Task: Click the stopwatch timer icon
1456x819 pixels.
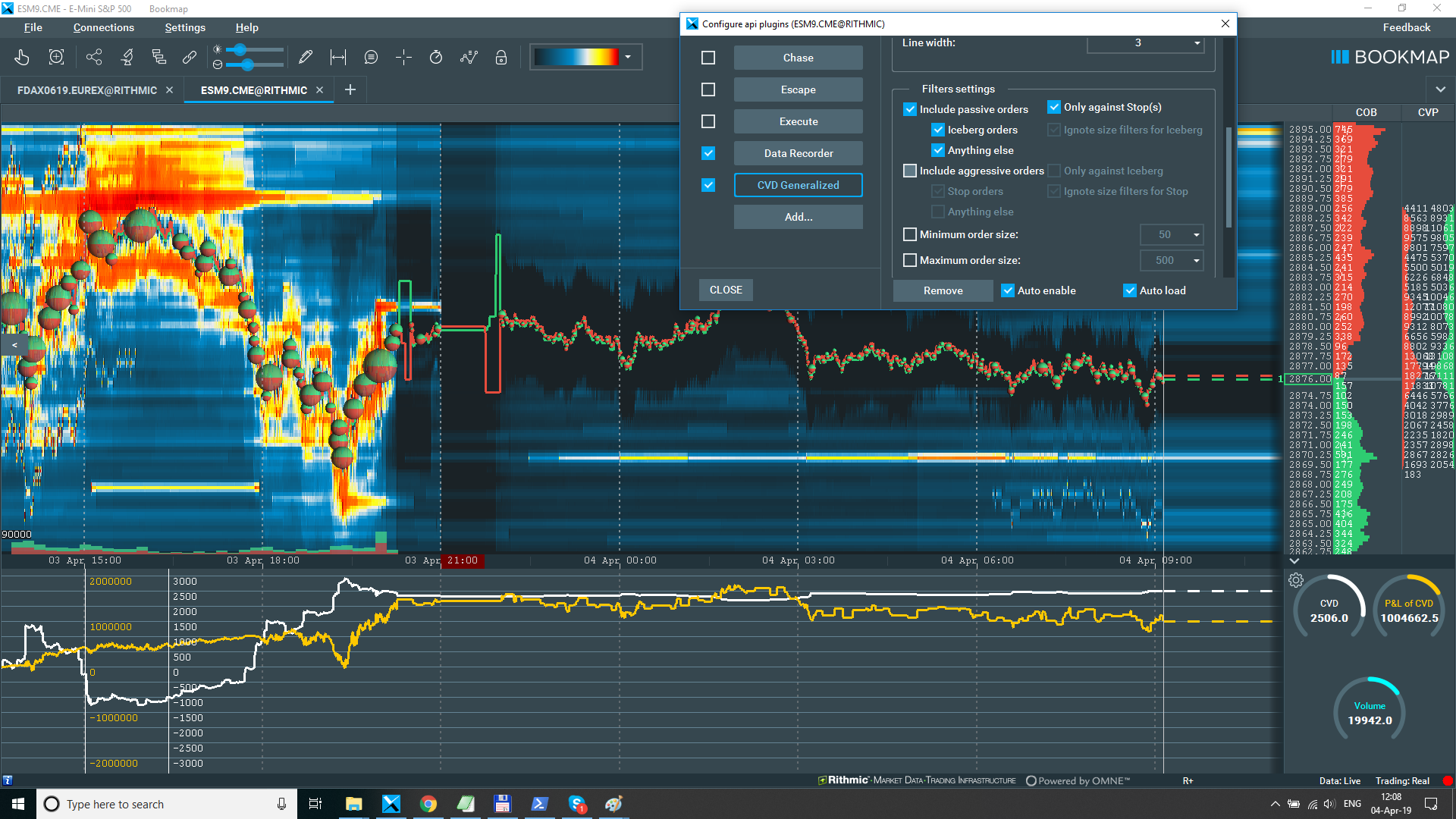Action: 436,57
